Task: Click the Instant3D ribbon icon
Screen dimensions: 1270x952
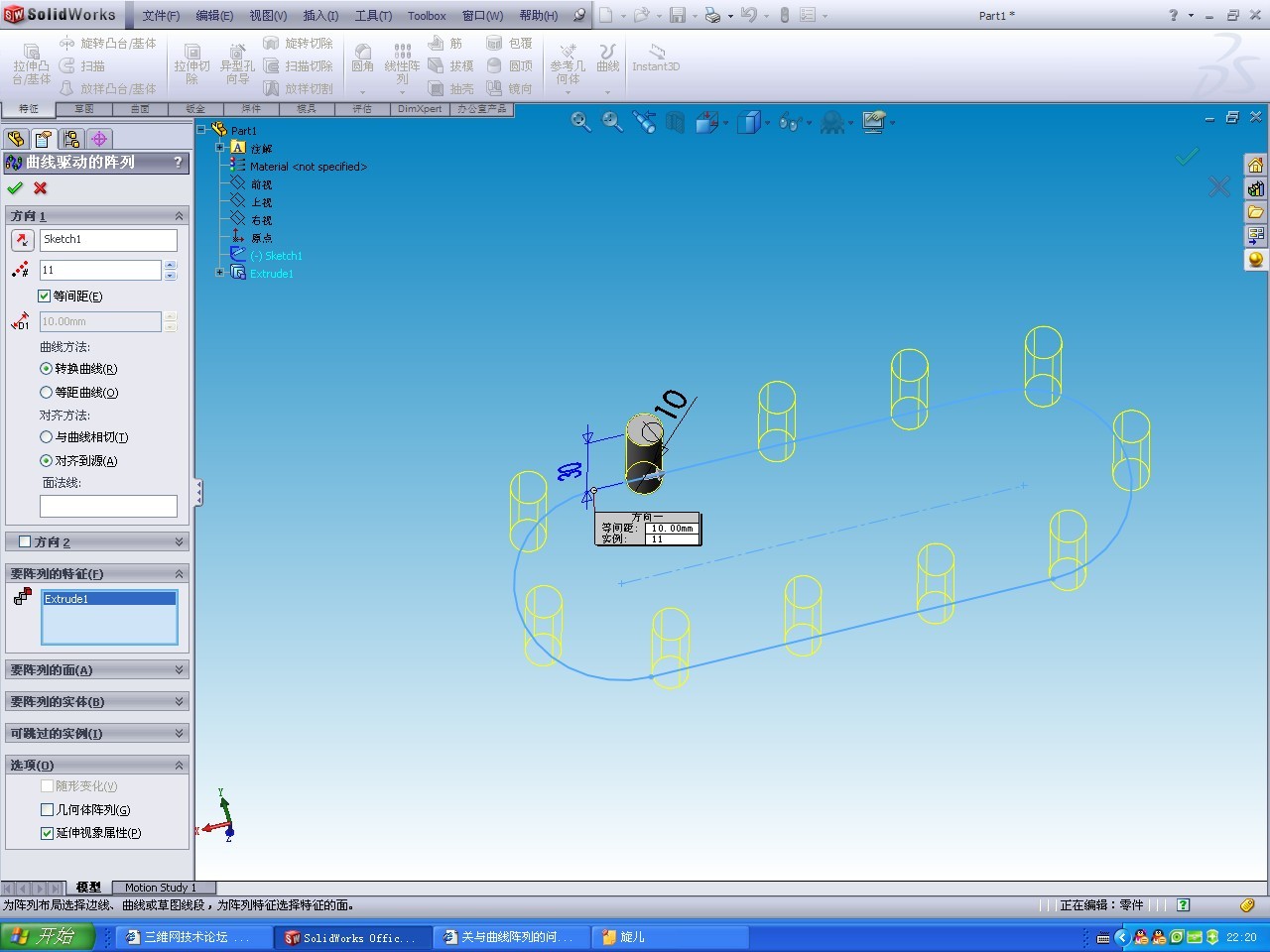Action: click(656, 58)
